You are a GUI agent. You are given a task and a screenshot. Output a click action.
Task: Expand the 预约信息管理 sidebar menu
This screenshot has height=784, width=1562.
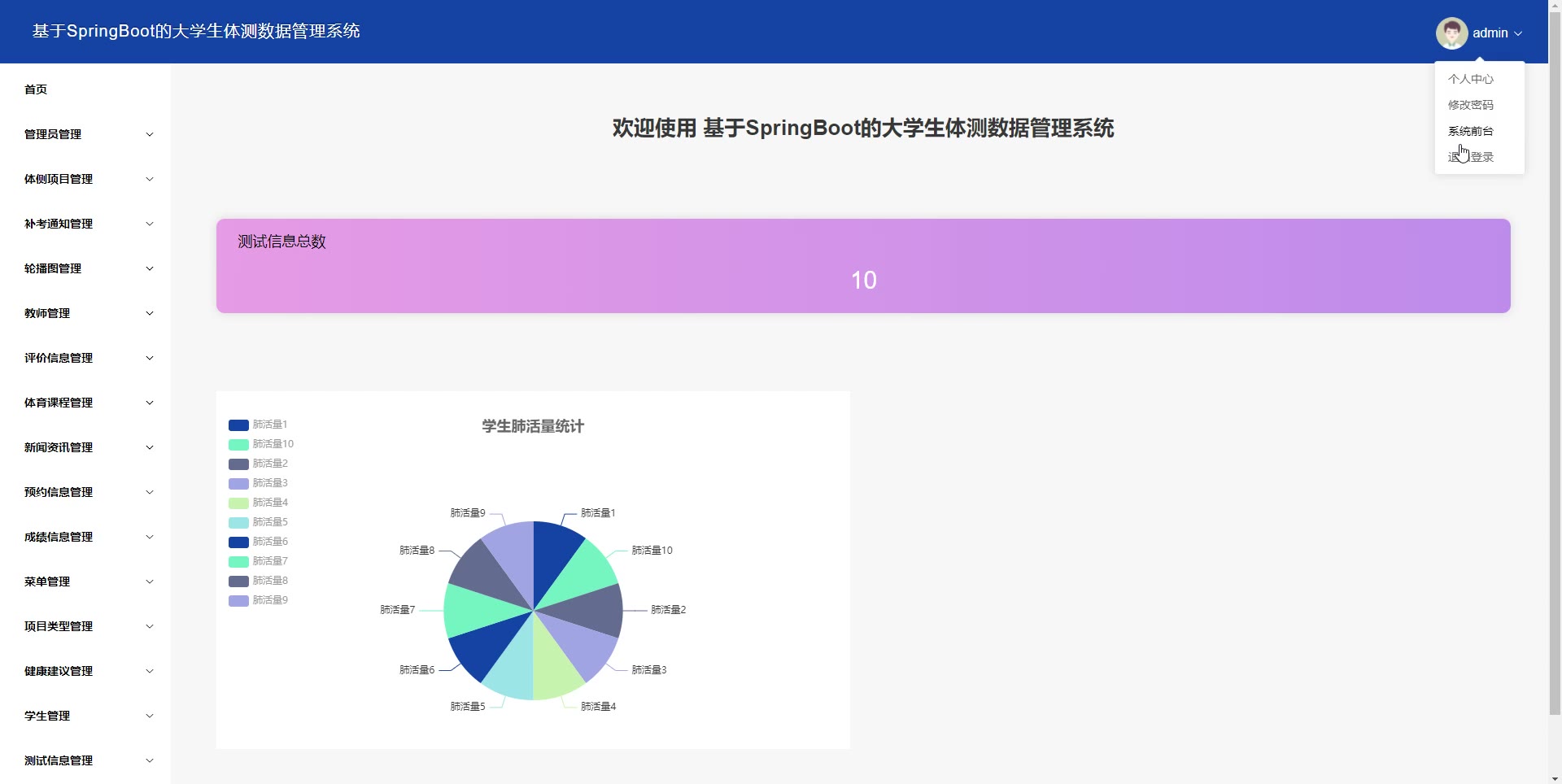tap(85, 492)
